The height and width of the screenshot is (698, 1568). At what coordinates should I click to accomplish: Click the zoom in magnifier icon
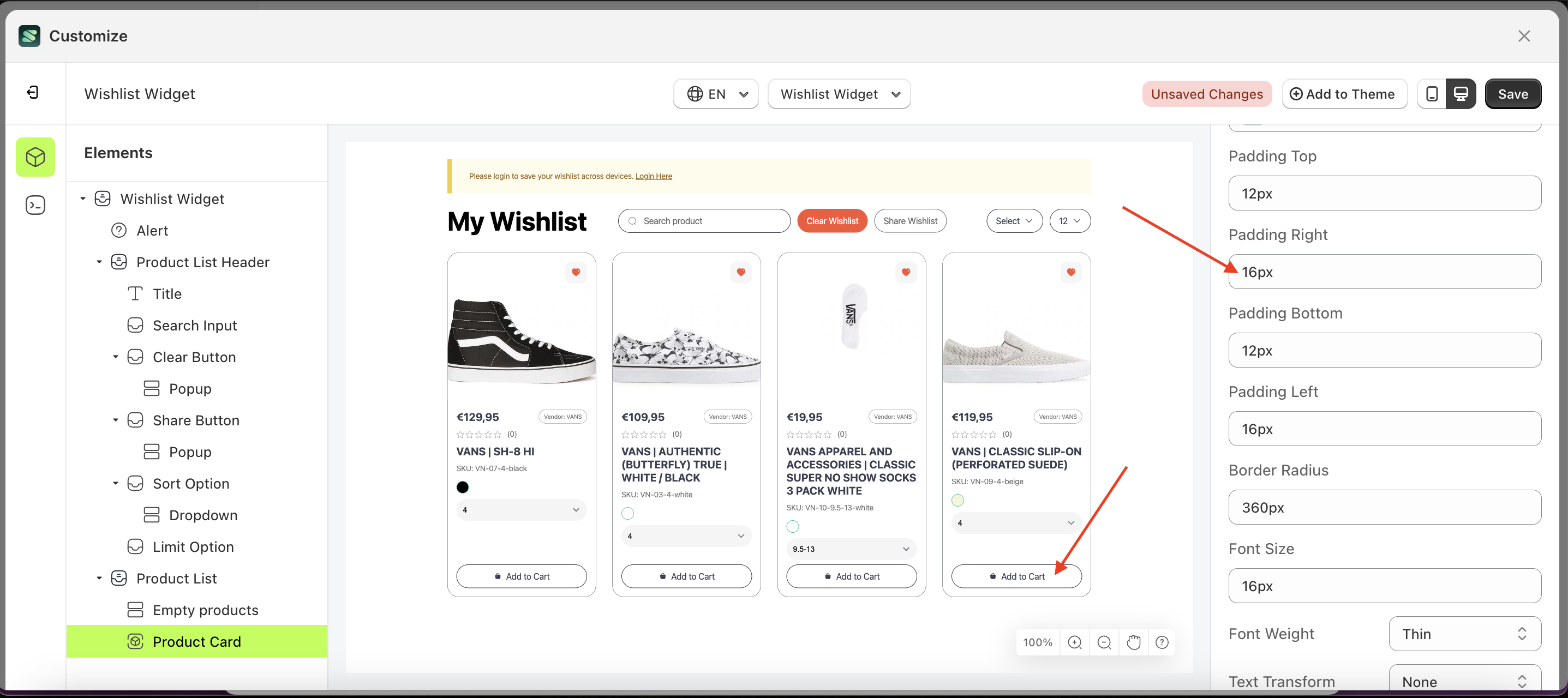tap(1074, 642)
